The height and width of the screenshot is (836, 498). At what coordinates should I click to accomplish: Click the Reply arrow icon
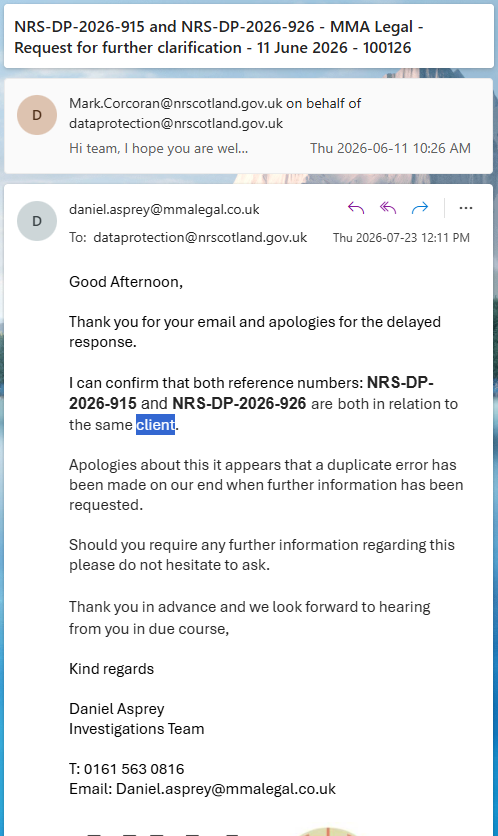point(356,208)
